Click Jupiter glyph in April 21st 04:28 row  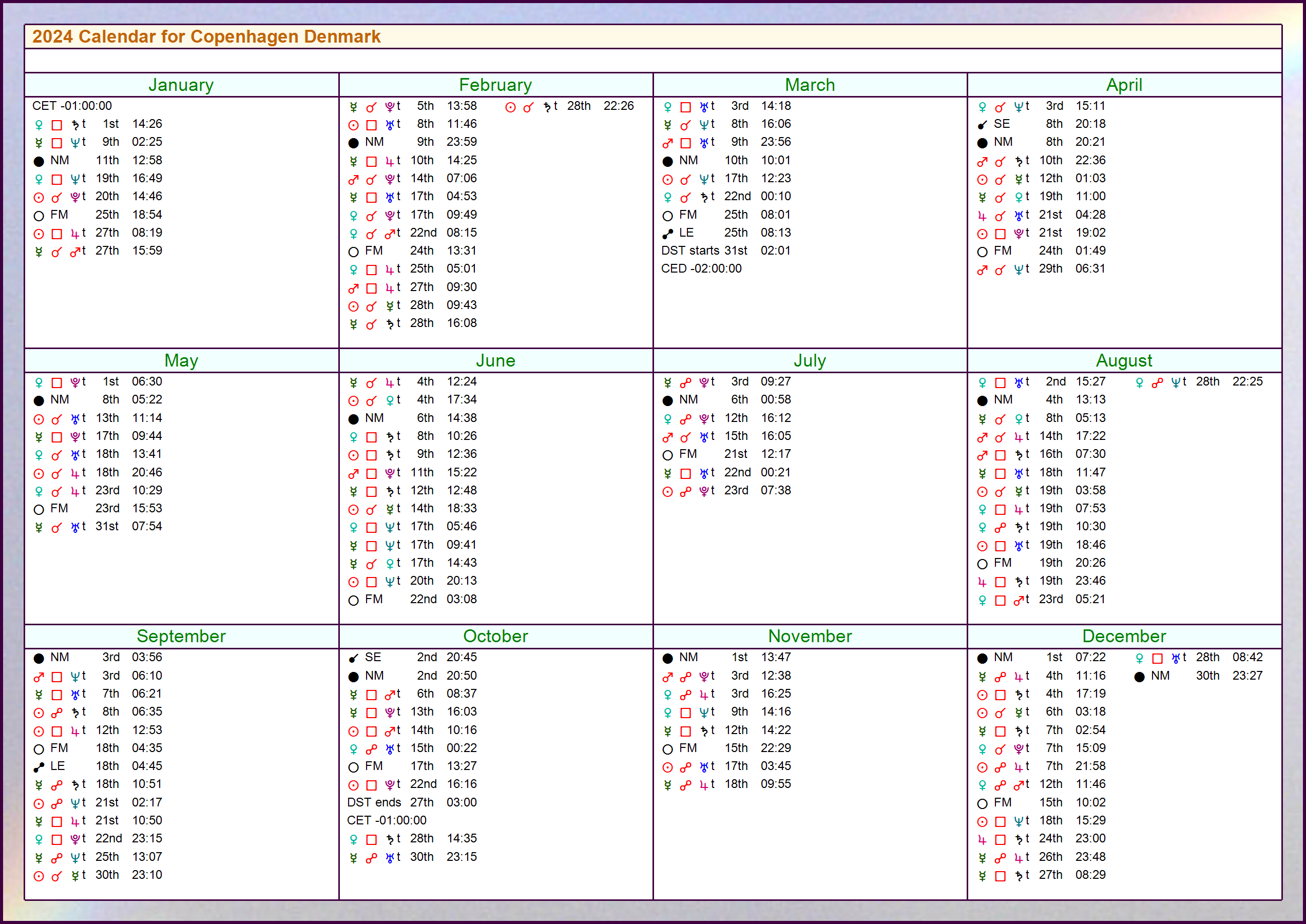[982, 216]
